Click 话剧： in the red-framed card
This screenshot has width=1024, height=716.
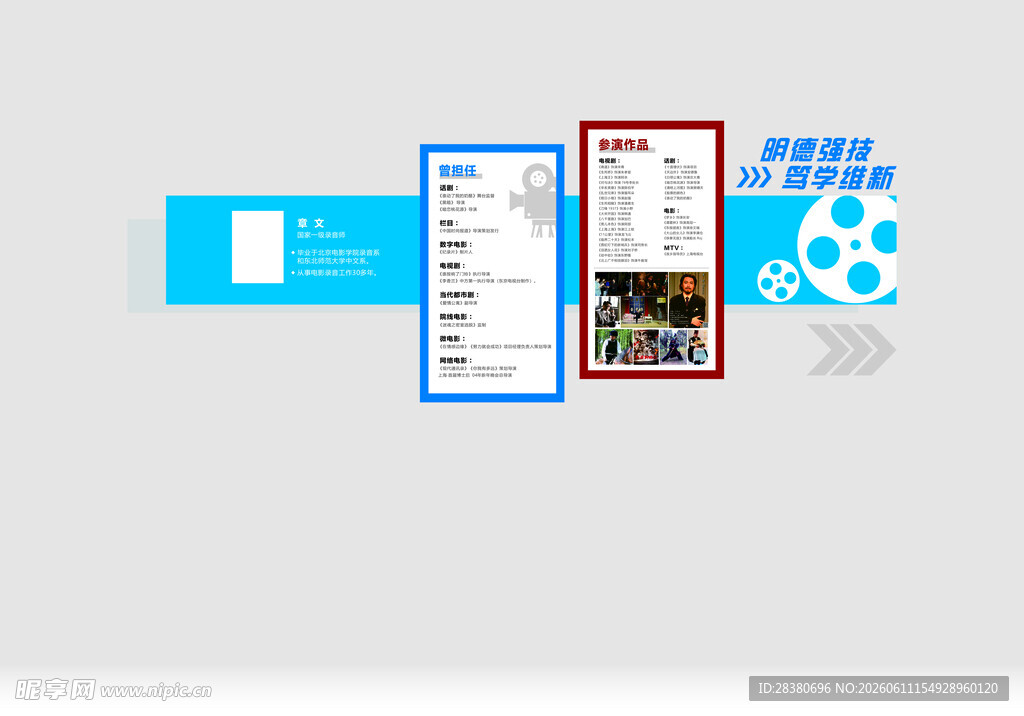pyautogui.click(x=672, y=161)
